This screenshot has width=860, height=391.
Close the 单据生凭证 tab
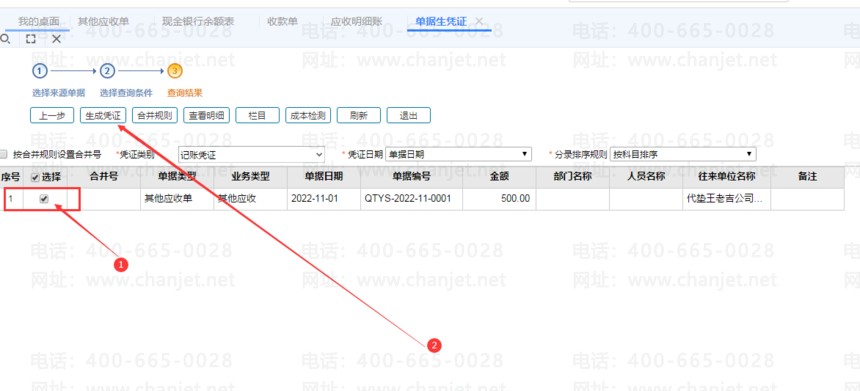pos(479,21)
